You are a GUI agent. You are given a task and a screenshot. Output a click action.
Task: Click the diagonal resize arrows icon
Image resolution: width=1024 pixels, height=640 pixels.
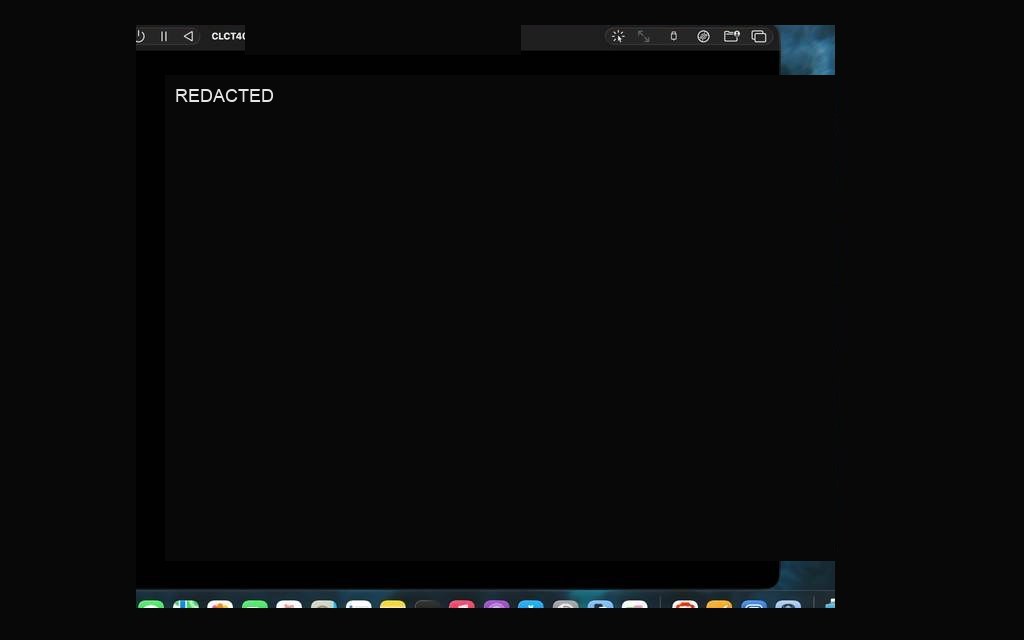(x=644, y=37)
